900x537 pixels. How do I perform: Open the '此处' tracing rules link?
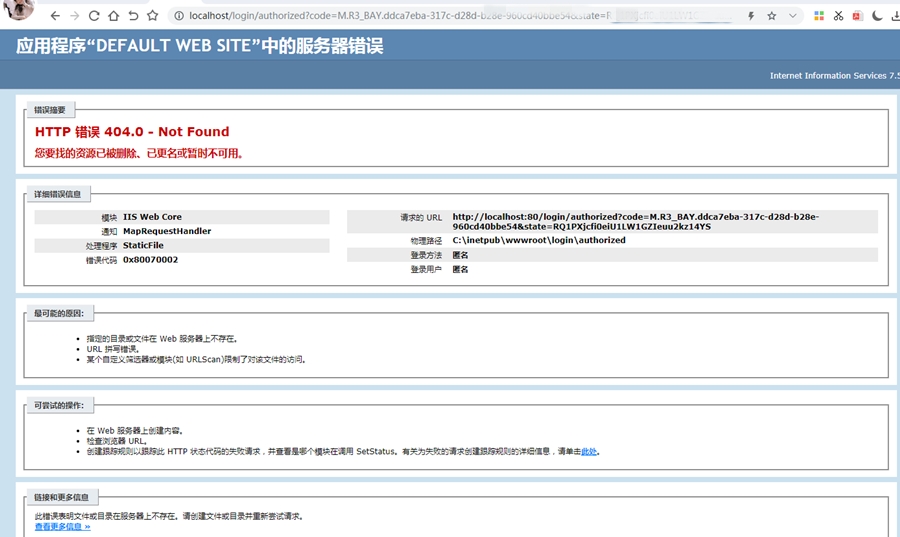[x=589, y=452]
